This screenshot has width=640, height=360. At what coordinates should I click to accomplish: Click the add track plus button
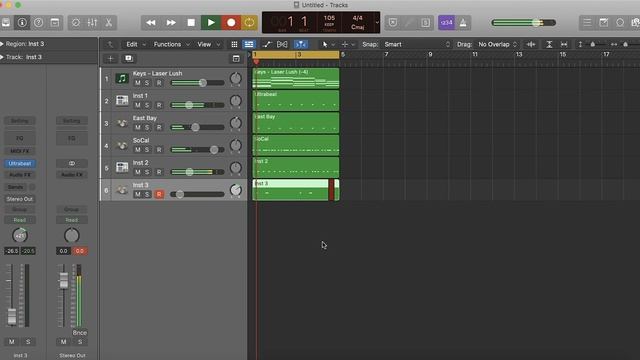[x=110, y=59]
